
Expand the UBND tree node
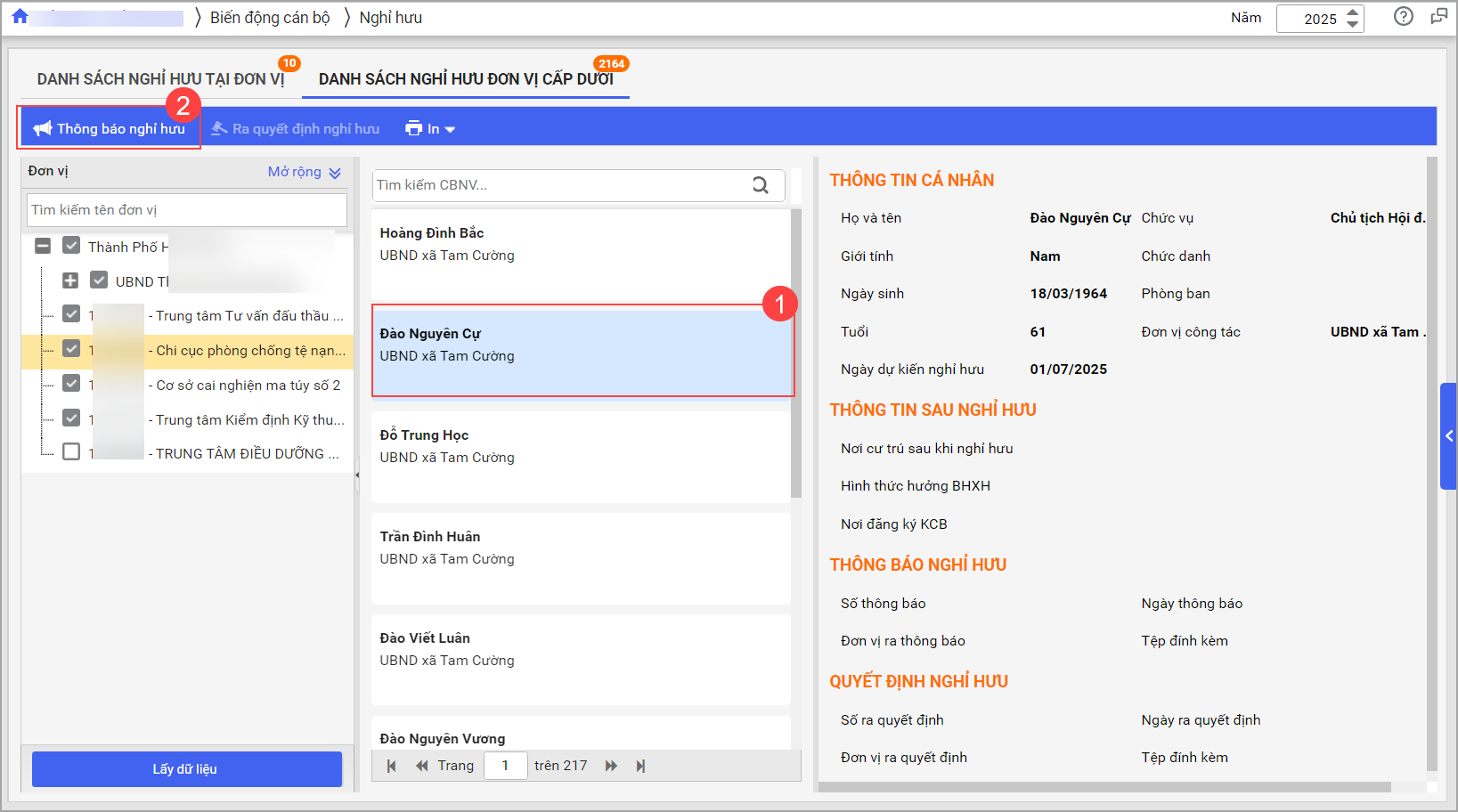[70, 280]
